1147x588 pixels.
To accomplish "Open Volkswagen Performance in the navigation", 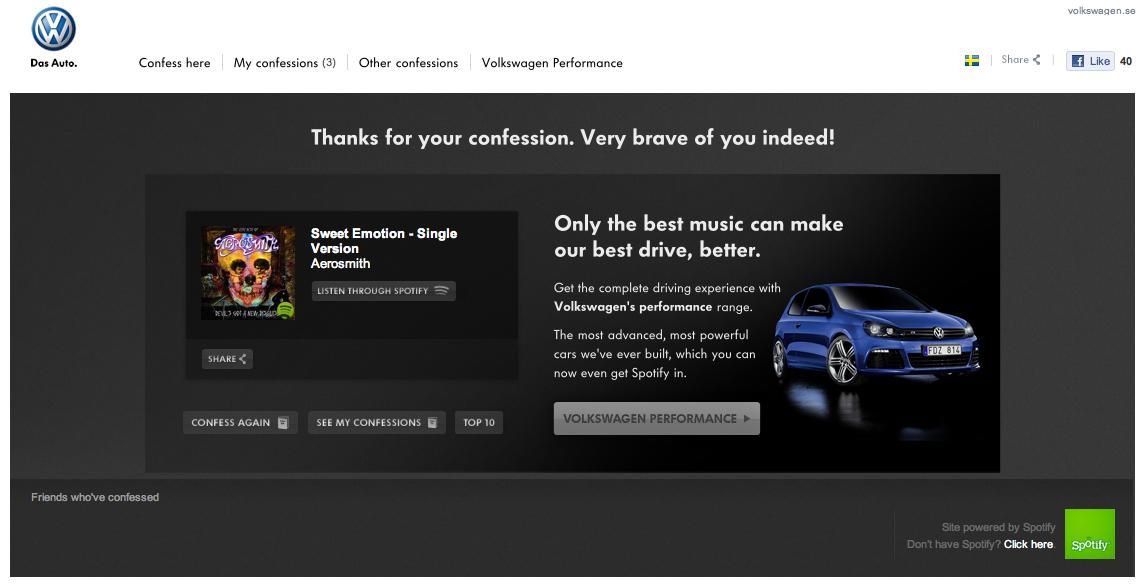I will point(552,63).
